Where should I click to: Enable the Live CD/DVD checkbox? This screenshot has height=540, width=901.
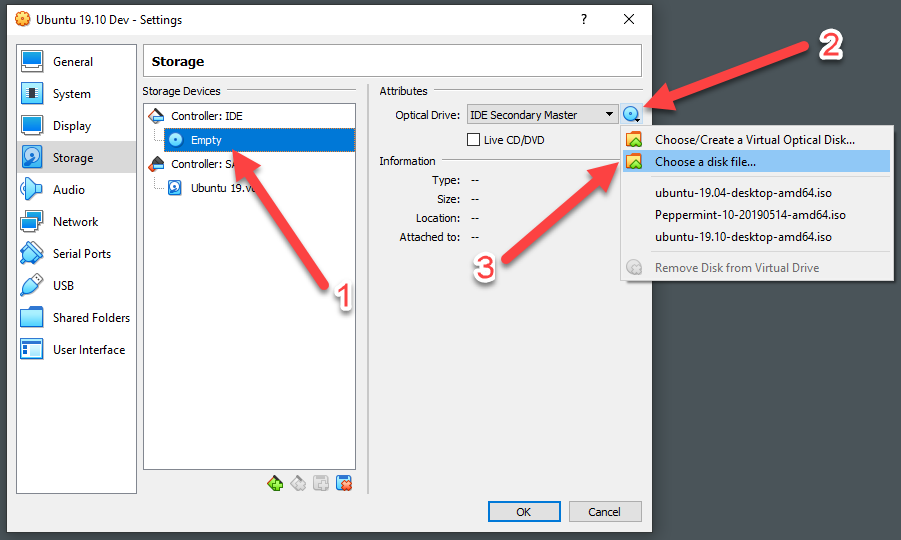point(473,140)
